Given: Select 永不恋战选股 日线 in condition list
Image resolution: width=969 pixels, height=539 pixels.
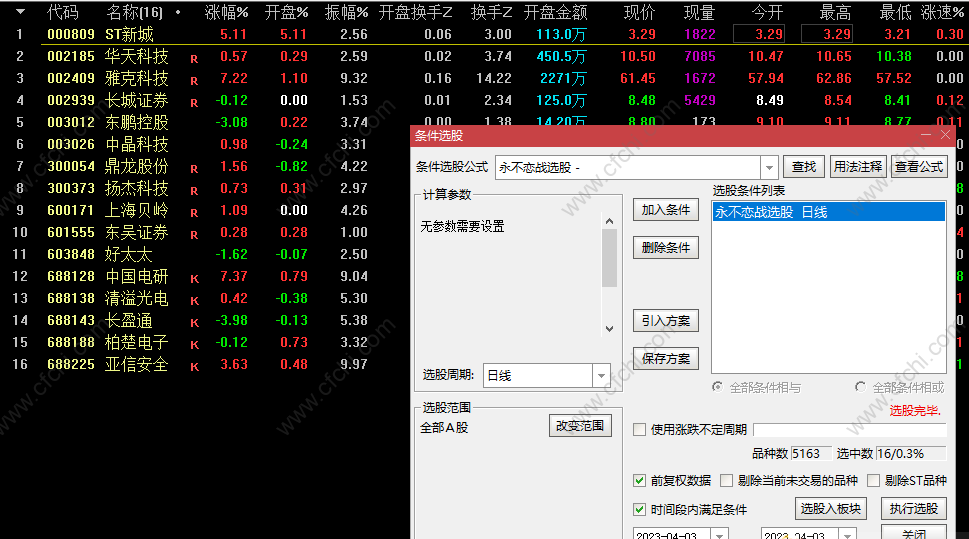Looking at the screenshot, I should point(828,212).
